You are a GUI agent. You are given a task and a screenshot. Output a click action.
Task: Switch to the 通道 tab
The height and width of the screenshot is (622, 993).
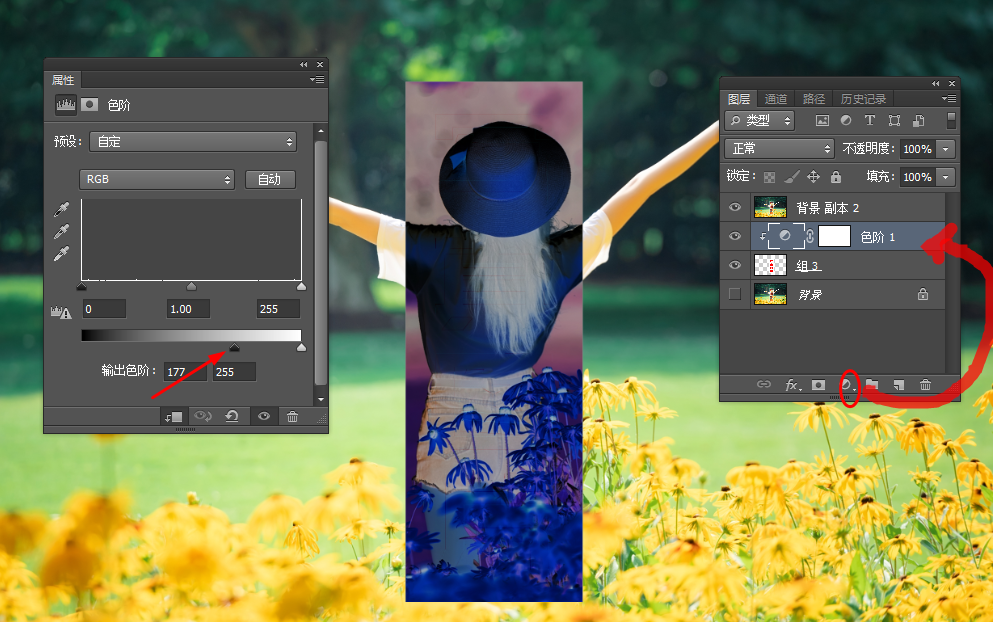click(776, 99)
